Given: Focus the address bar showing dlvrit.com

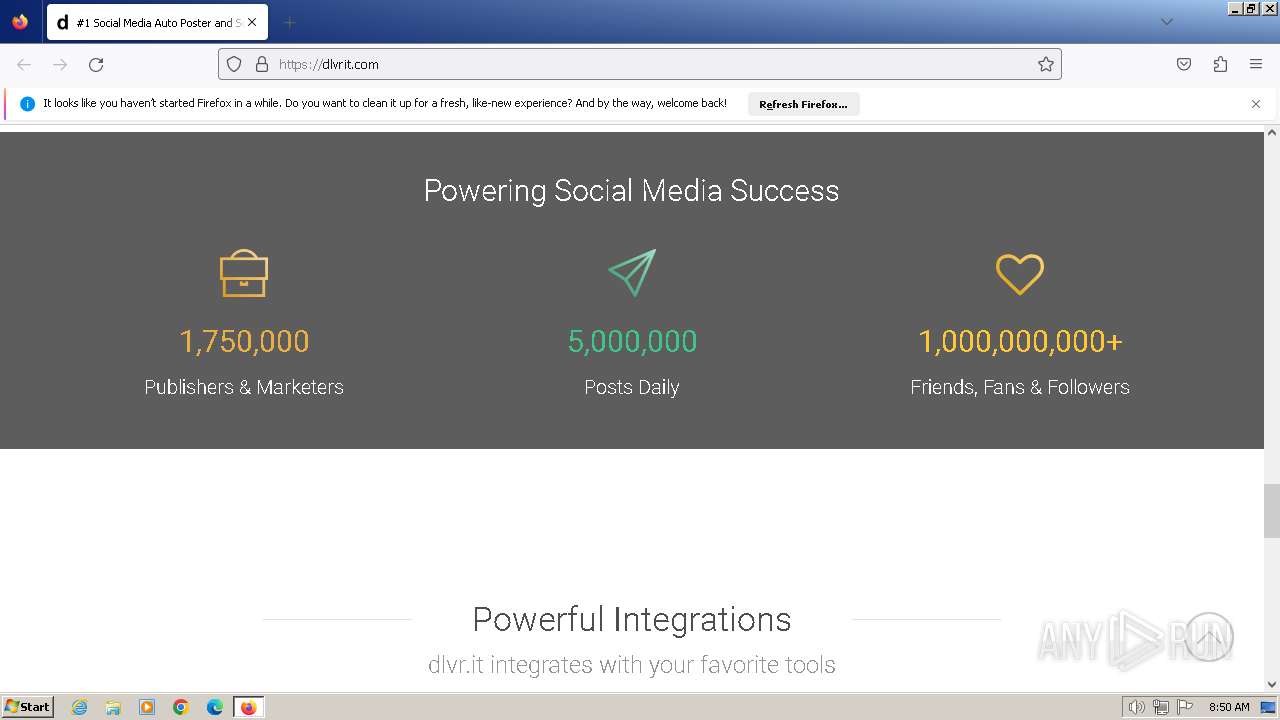Looking at the screenshot, I should [x=640, y=64].
